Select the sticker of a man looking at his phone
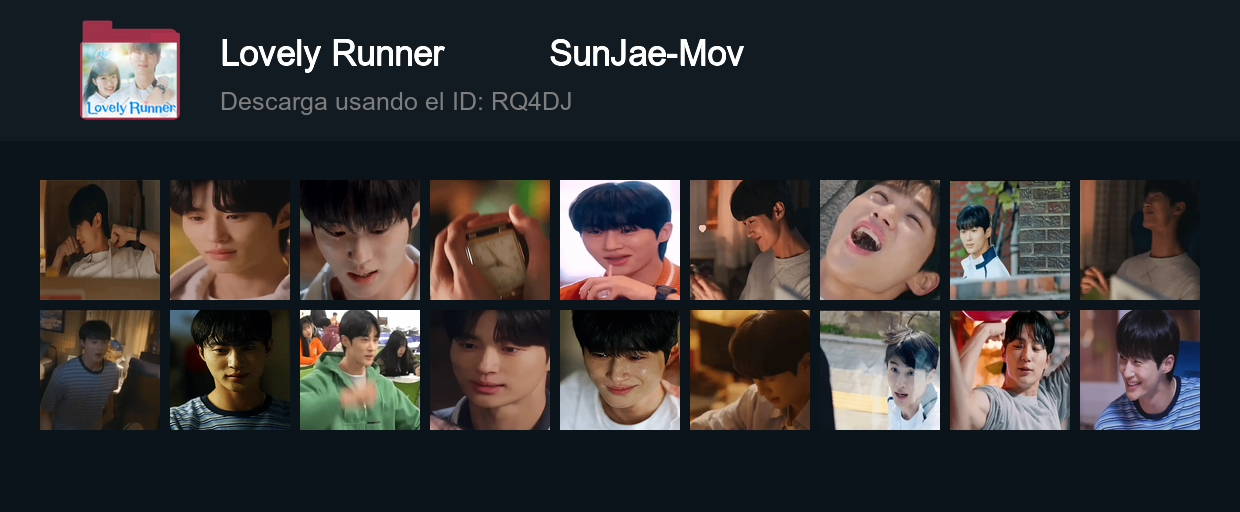 pos(750,240)
